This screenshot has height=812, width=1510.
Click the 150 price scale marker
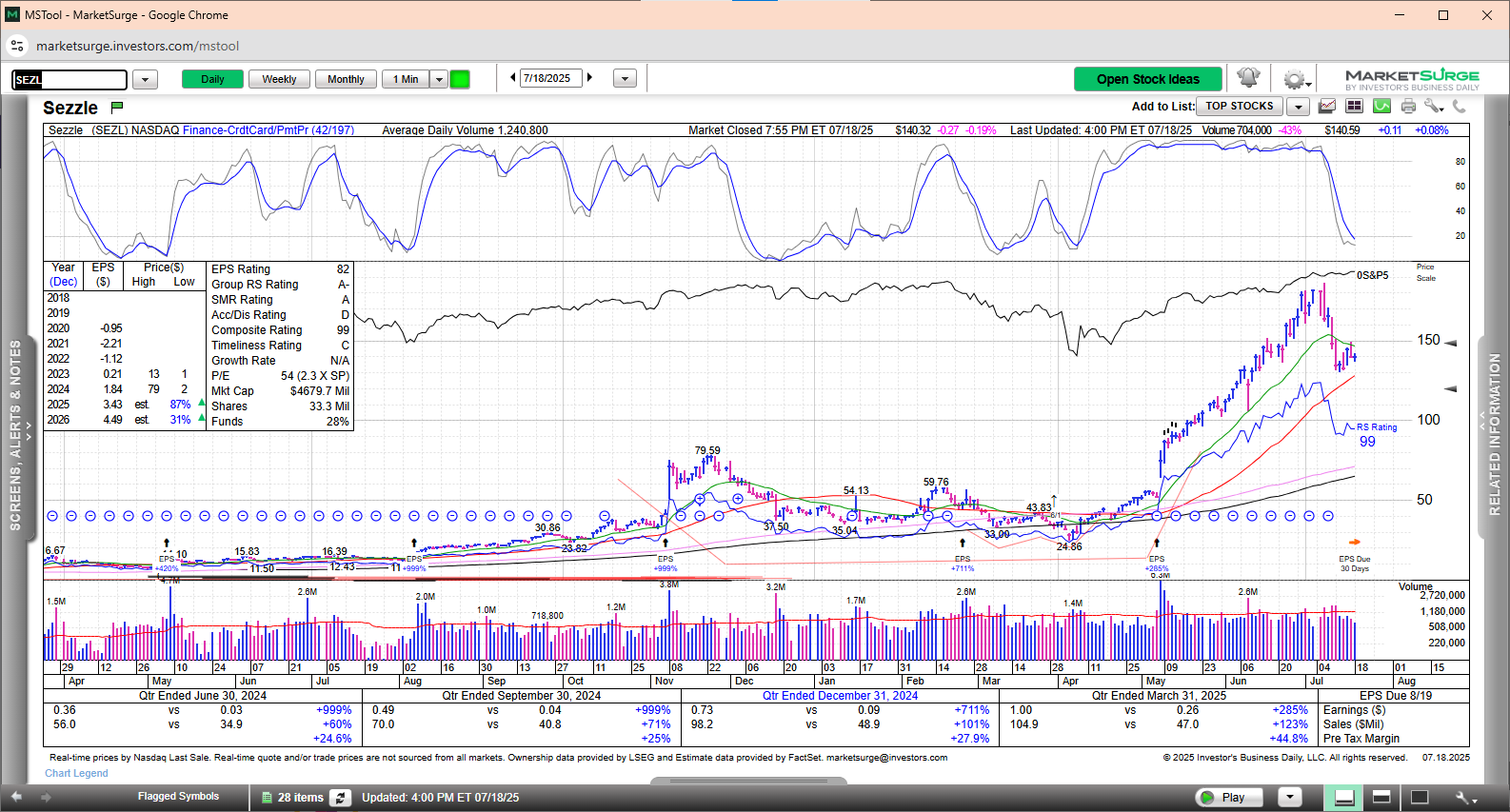click(x=1428, y=340)
